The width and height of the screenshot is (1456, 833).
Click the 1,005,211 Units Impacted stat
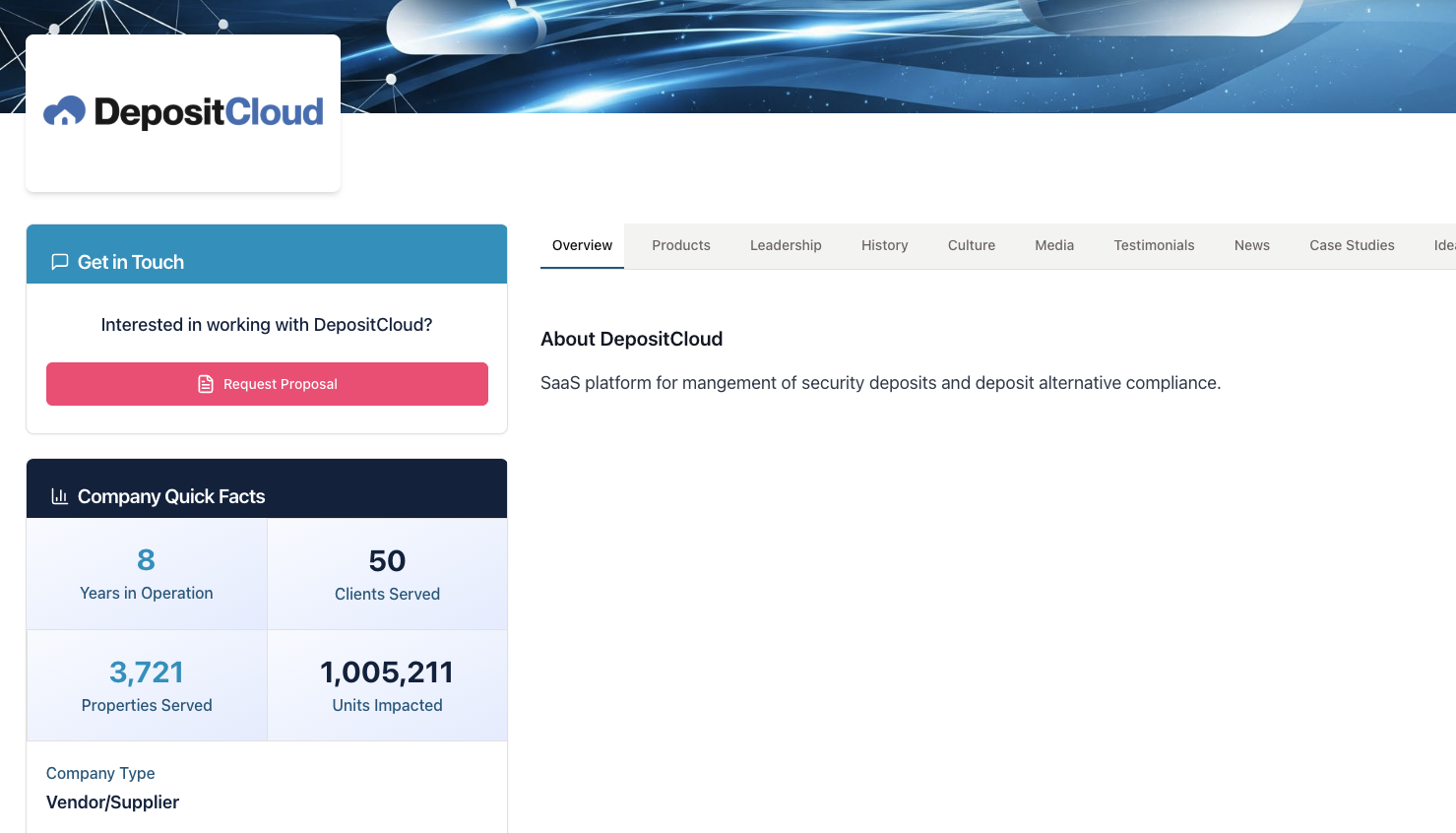(387, 685)
